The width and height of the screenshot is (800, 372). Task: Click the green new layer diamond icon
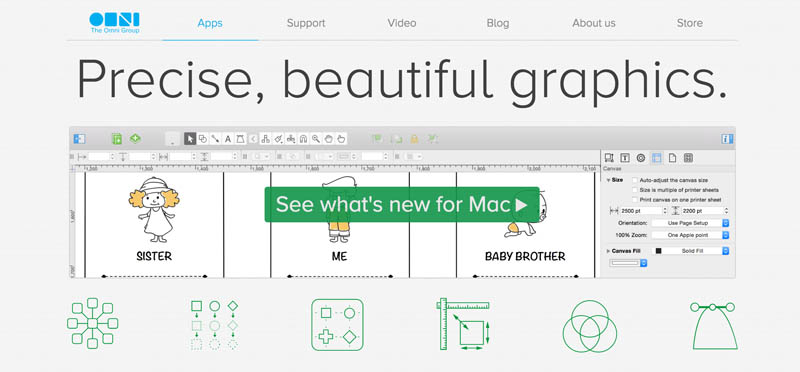point(135,138)
